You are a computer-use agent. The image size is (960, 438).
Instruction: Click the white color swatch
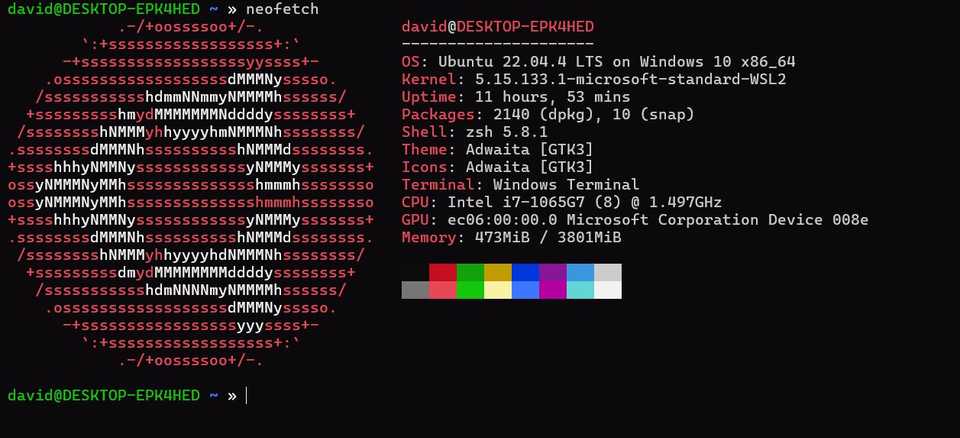tap(608, 290)
